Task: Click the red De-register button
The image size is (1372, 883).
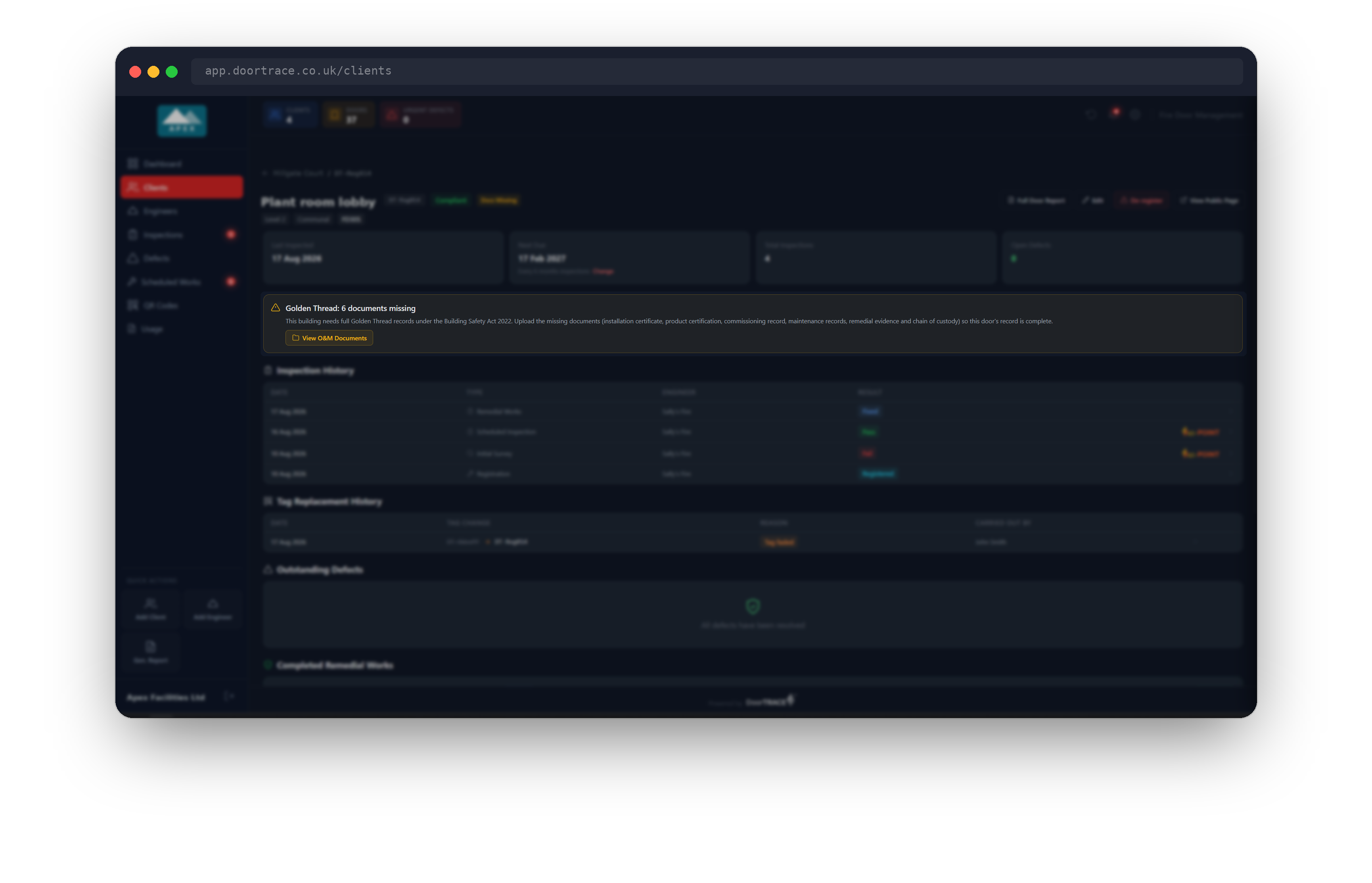Action: pos(1141,201)
